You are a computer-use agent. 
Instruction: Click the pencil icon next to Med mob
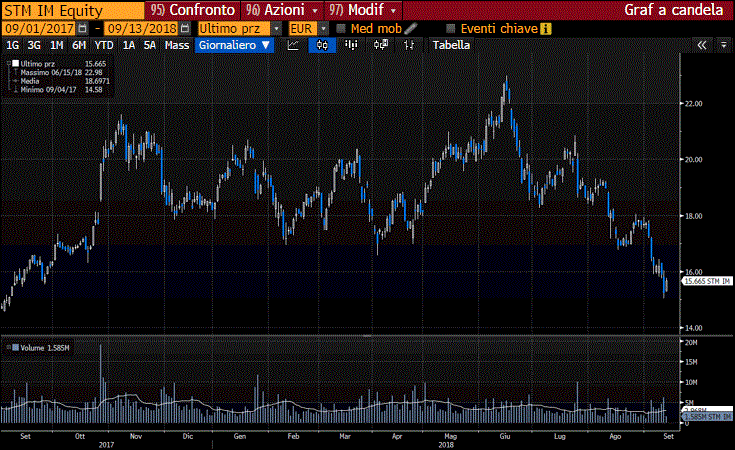click(x=411, y=29)
